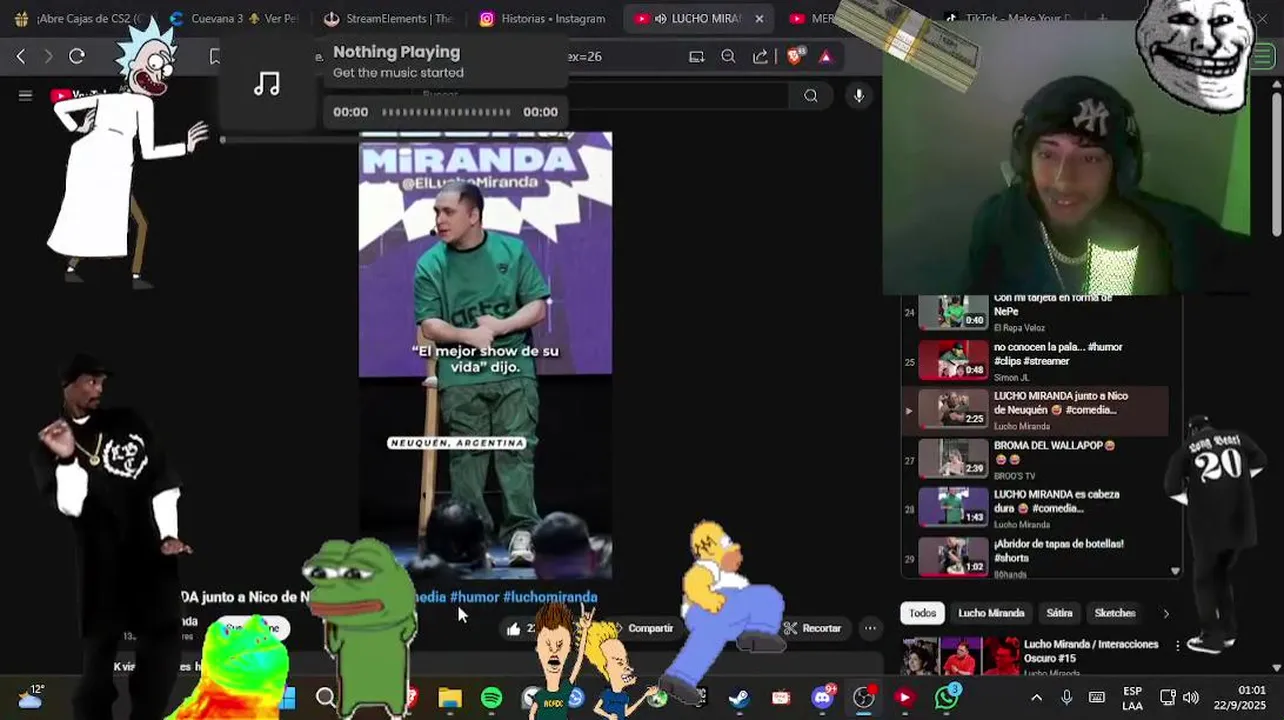Open the #luchomiranda hashtag link
Viewport: 1284px width, 720px height.
click(550, 597)
